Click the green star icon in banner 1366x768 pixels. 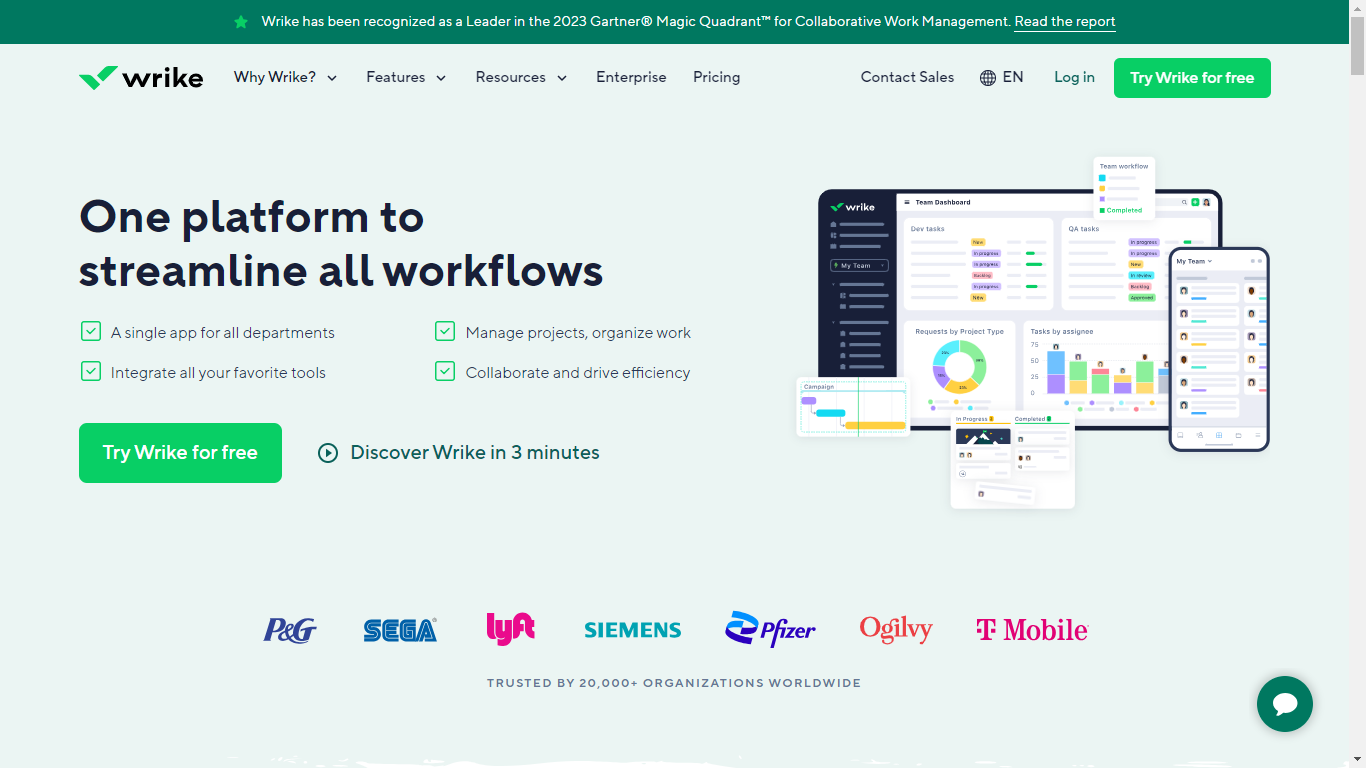[241, 22]
